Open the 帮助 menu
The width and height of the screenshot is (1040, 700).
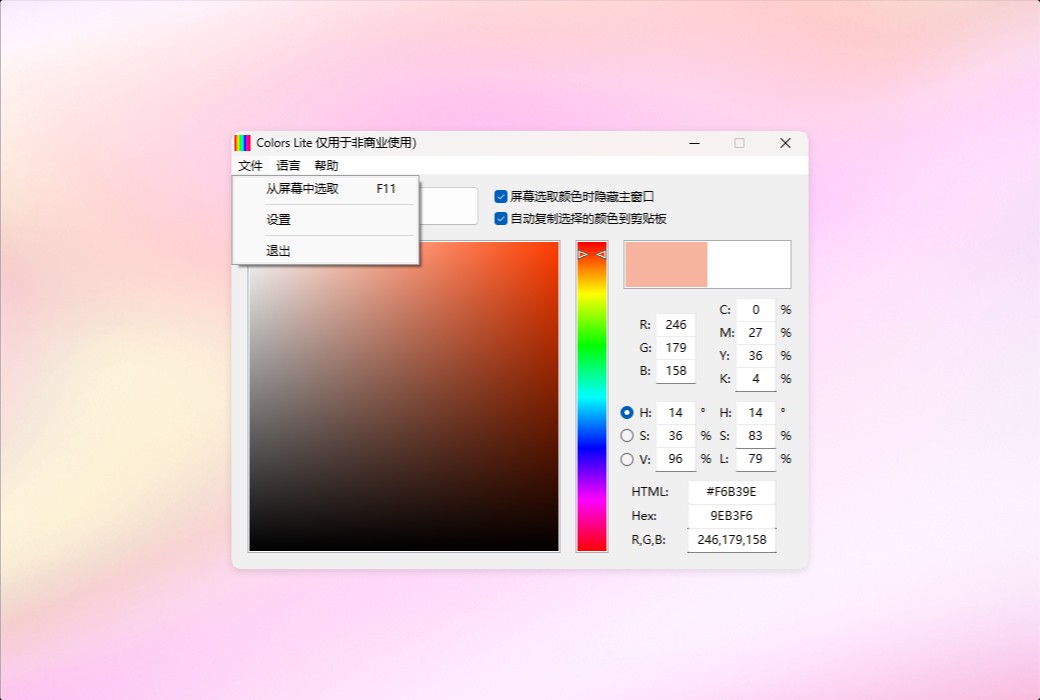tap(327, 165)
